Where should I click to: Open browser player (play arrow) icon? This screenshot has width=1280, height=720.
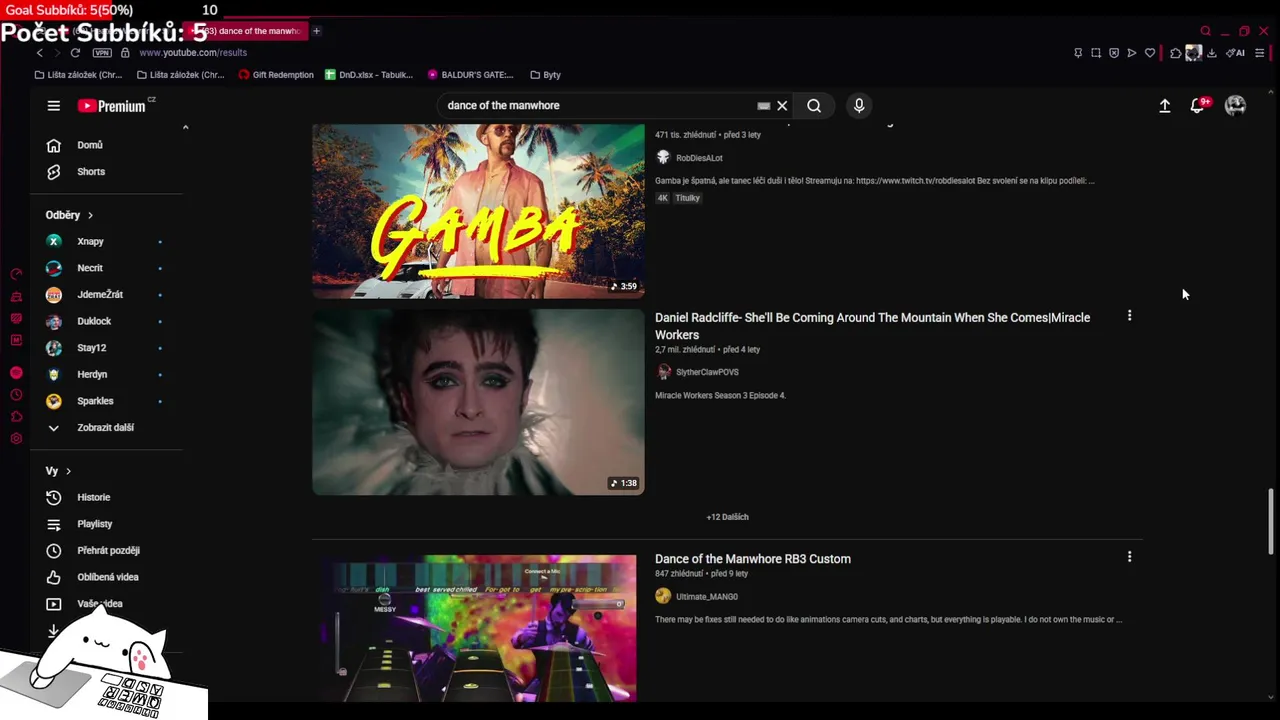(1132, 53)
